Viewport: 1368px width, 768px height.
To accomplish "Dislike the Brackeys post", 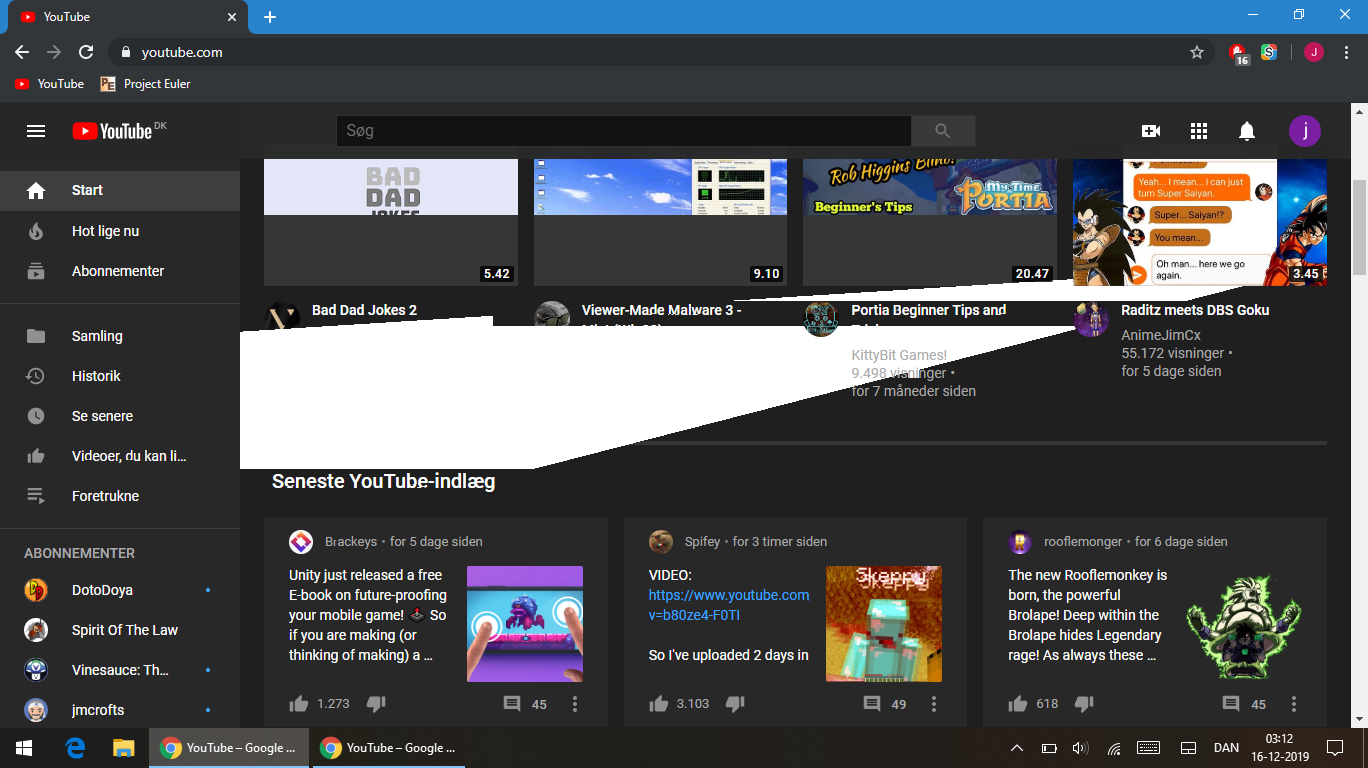I will coord(376,704).
